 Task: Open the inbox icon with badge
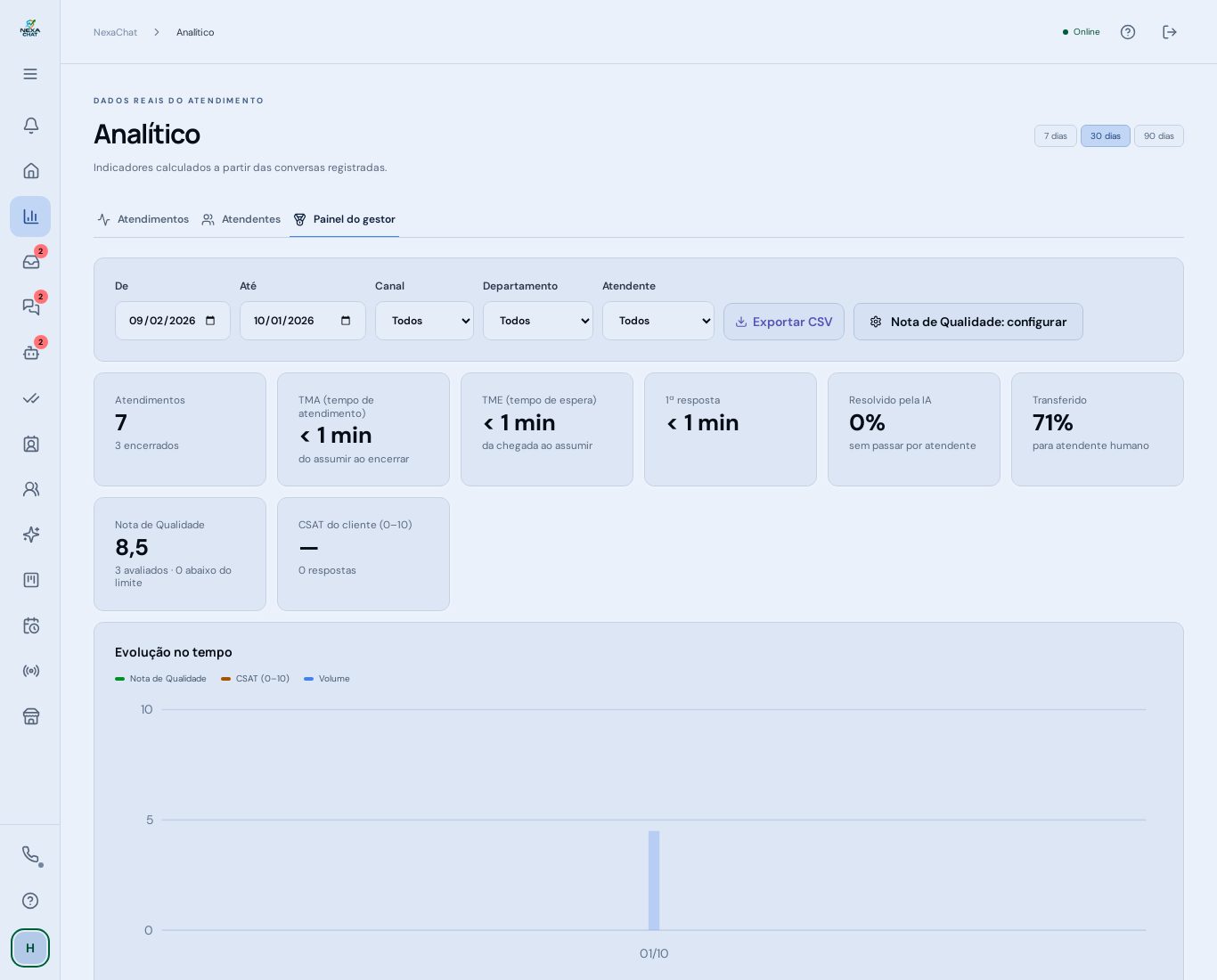pyautogui.click(x=30, y=262)
